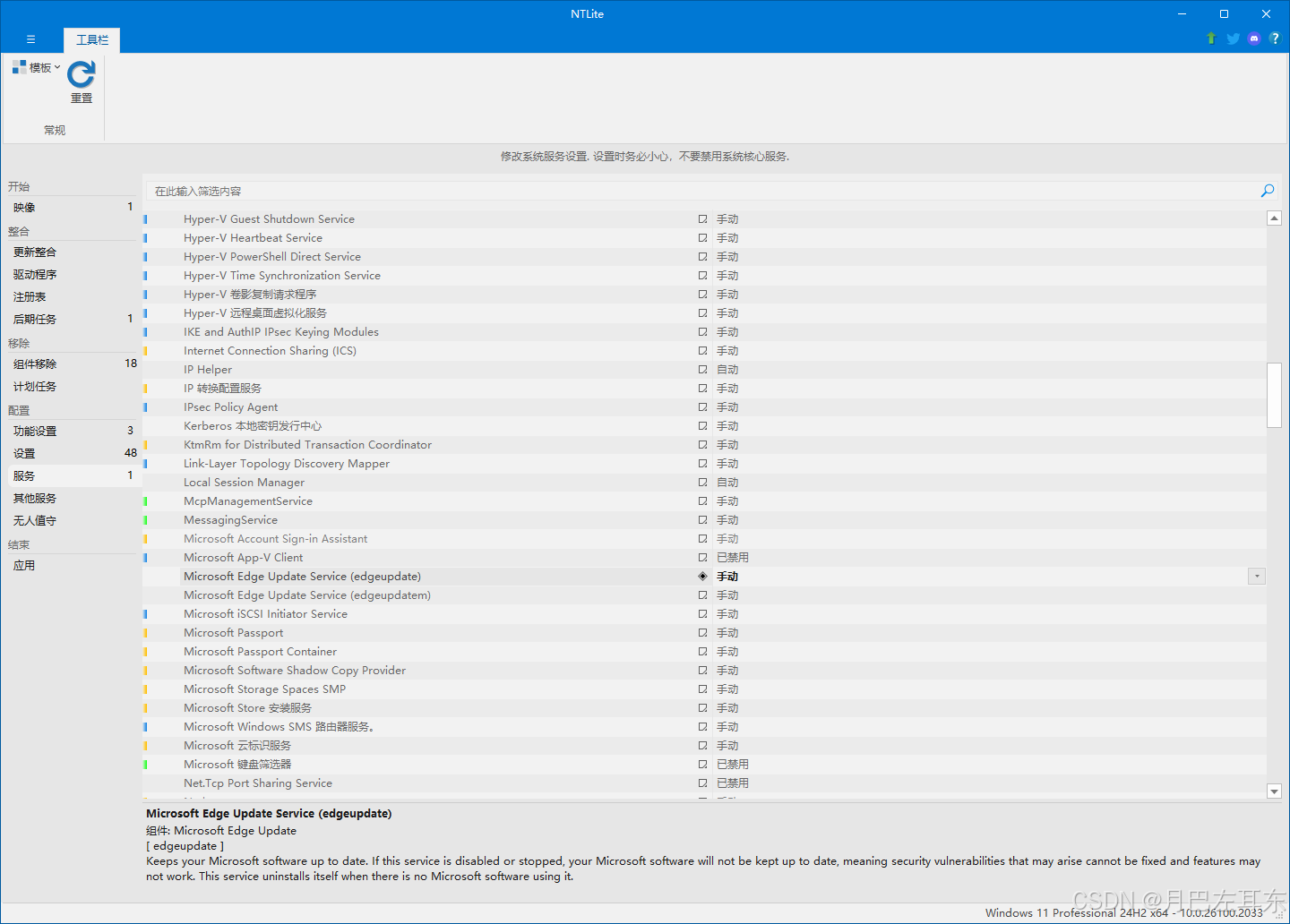This screenshot has height=924, width=1290.
Task: Open the hamburger menu icon
Action: [x=30, y=39]
